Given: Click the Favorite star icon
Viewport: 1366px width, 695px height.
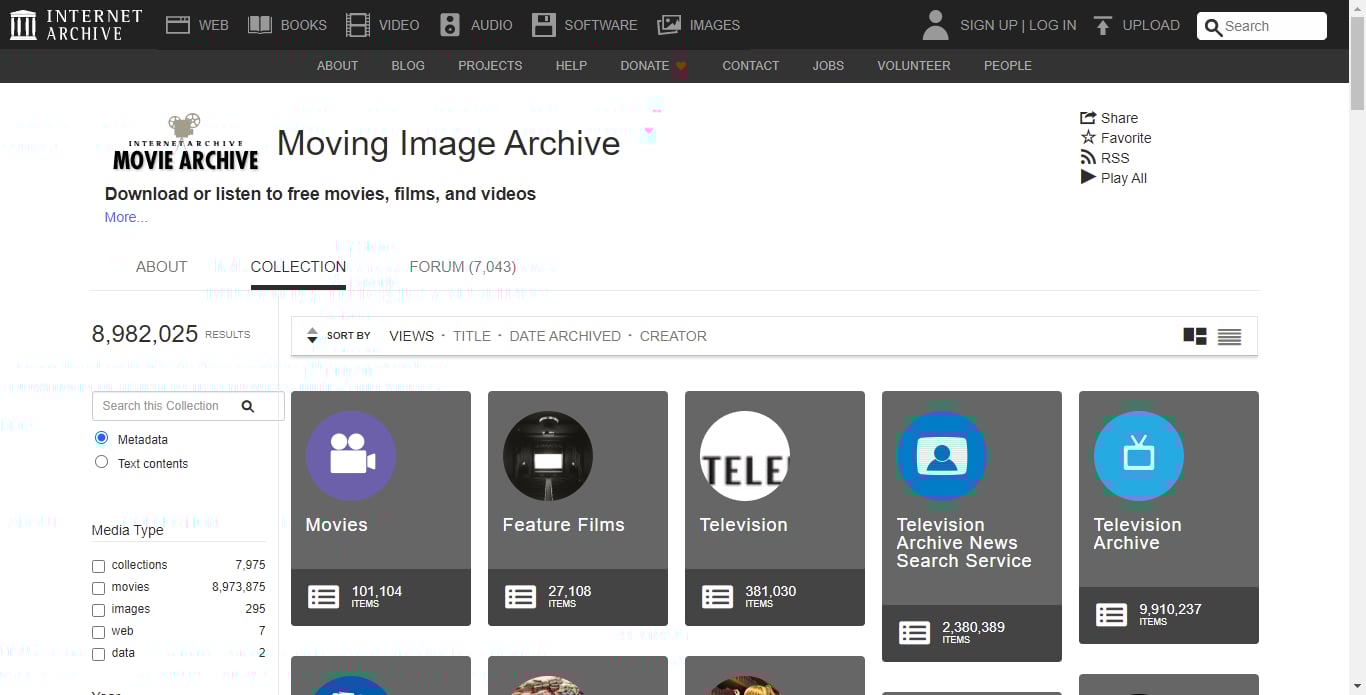Looking at the screenshot, I should 1088,138.
